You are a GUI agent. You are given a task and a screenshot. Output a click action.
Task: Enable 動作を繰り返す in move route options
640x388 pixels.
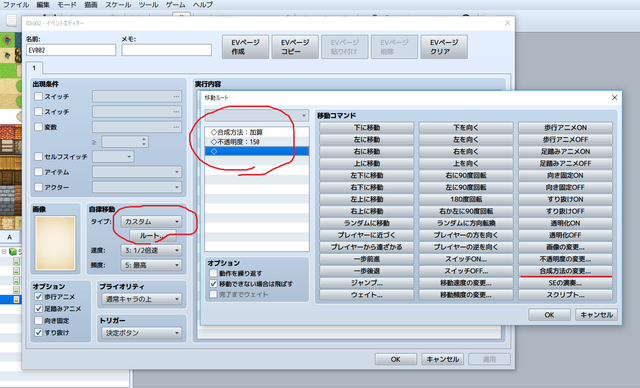(x=213, y=273)
